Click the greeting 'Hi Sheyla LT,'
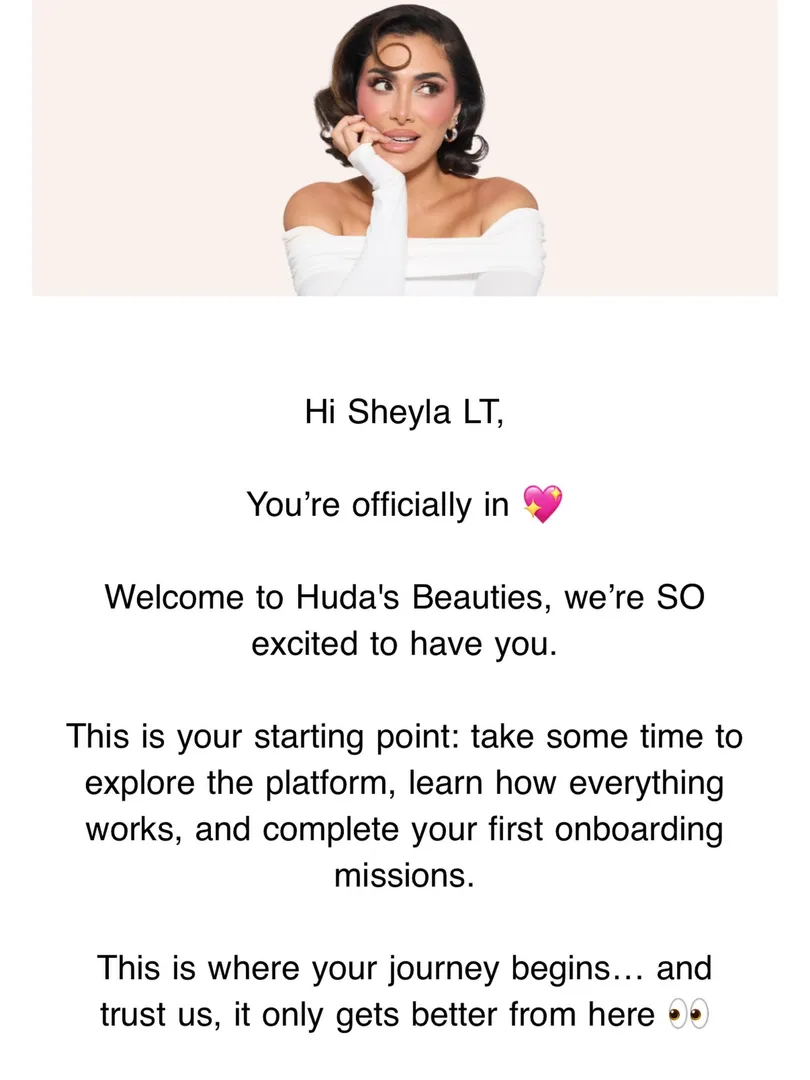Viewport: 810px width, 1080px height. coord(405,413)
